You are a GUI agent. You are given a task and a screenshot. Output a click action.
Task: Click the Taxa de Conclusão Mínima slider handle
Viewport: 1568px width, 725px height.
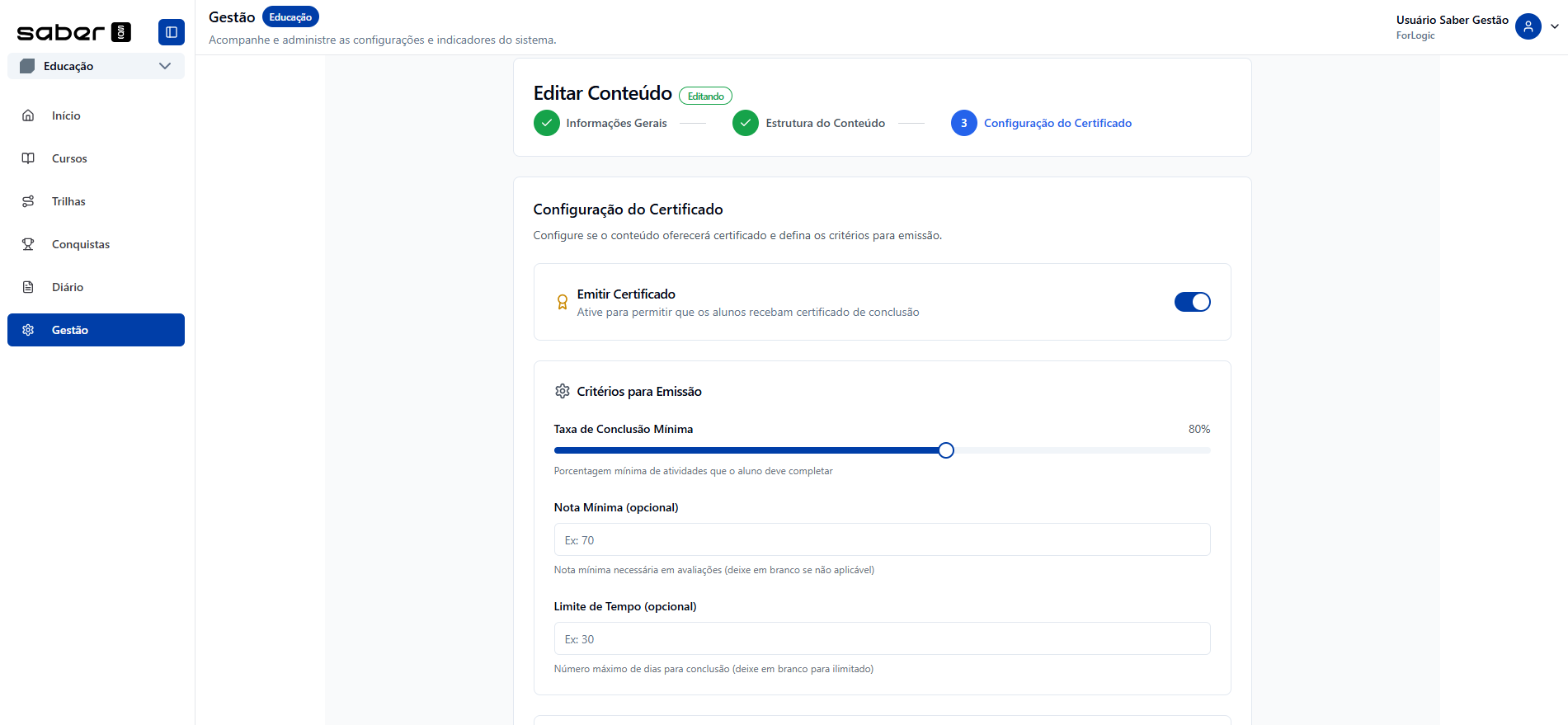coord(946,450)
